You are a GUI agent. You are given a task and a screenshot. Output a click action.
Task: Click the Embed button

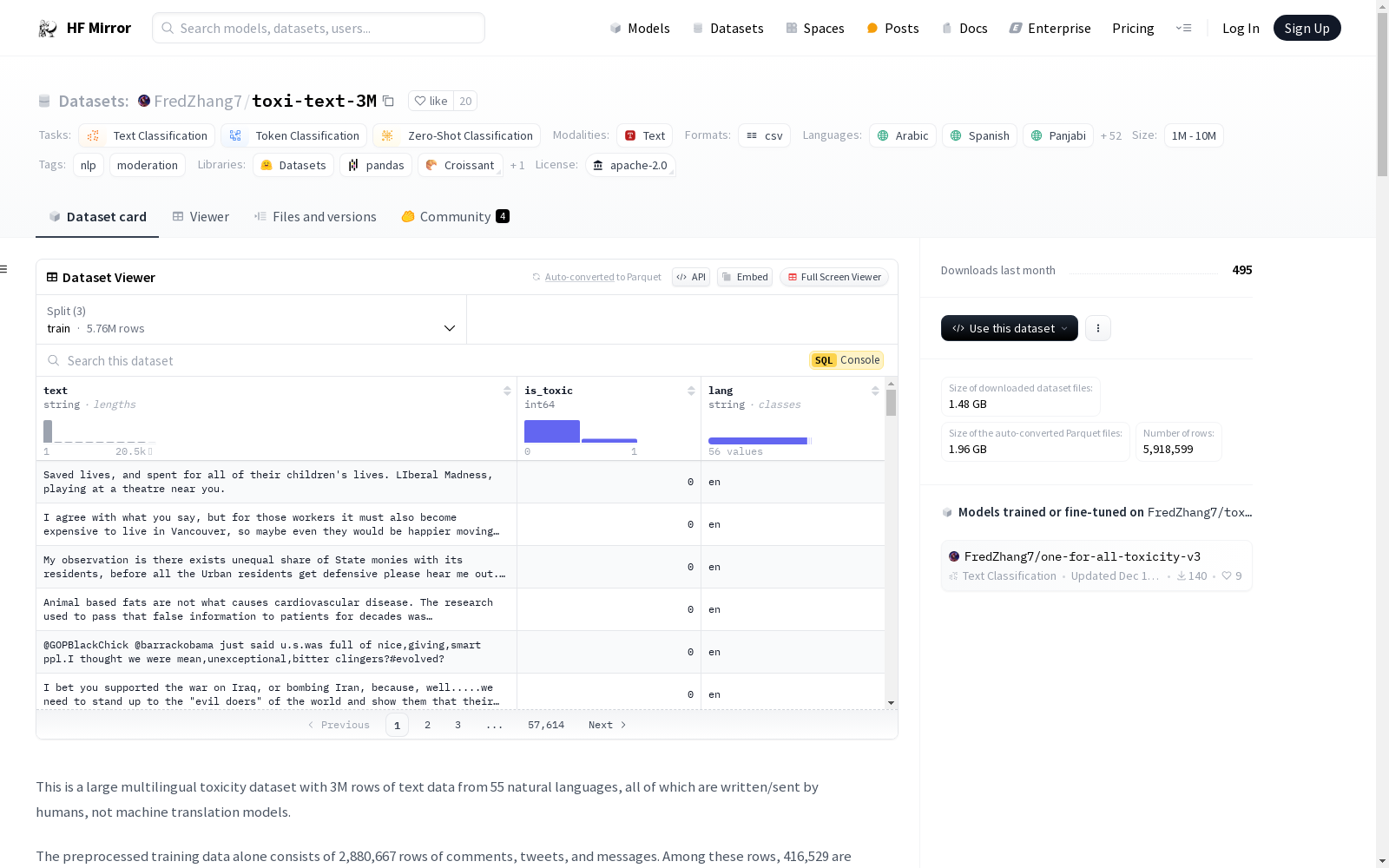coord(745,277)
